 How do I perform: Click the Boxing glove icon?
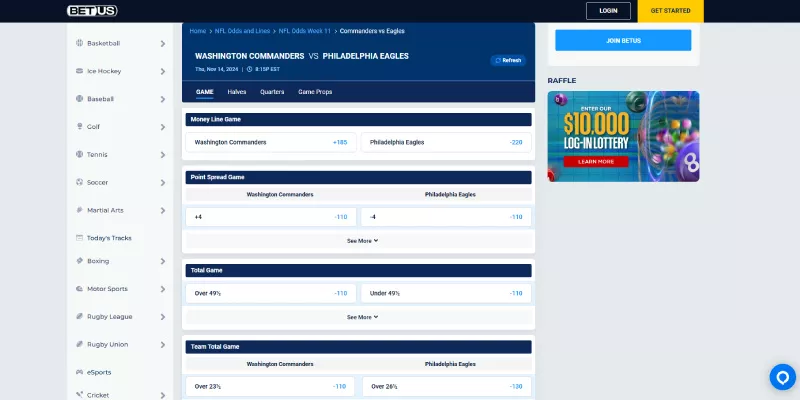click(79, 261)
